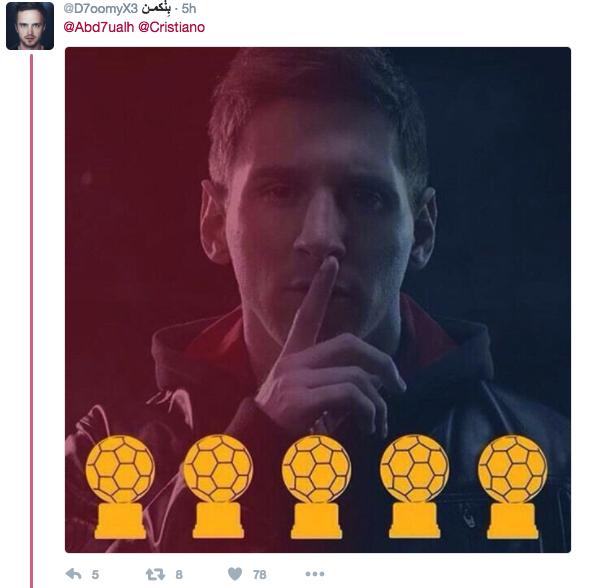Open the @D7oomyX3 handle link

click(101, 9)
